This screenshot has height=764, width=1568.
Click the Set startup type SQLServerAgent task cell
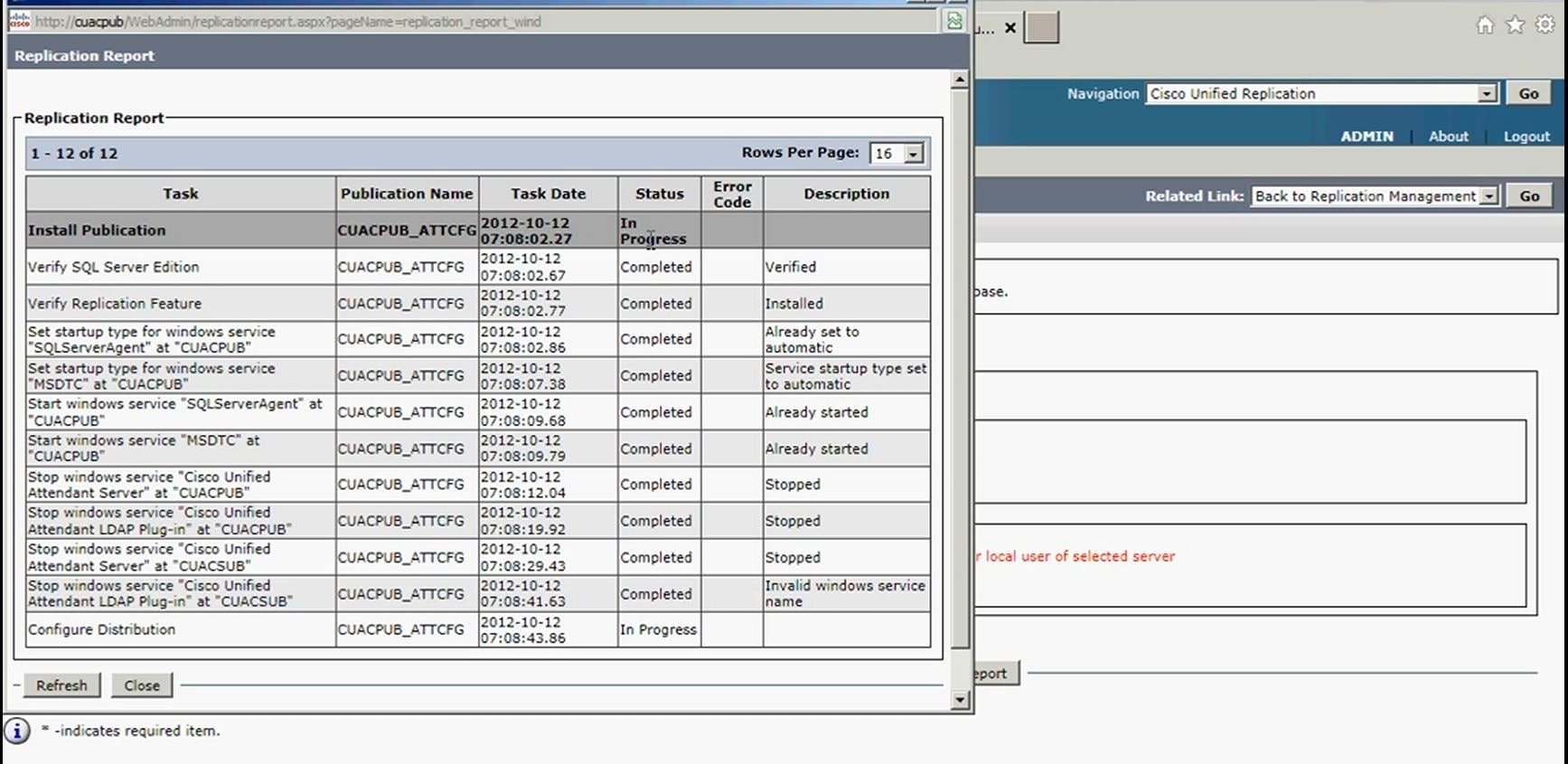(181, 339)
